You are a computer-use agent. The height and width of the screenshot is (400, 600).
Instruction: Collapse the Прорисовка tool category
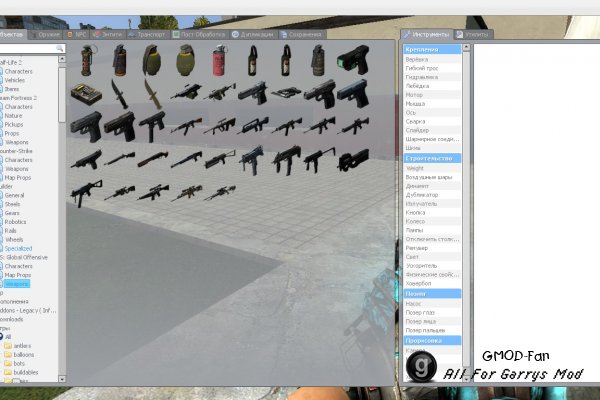pos(432,340)
